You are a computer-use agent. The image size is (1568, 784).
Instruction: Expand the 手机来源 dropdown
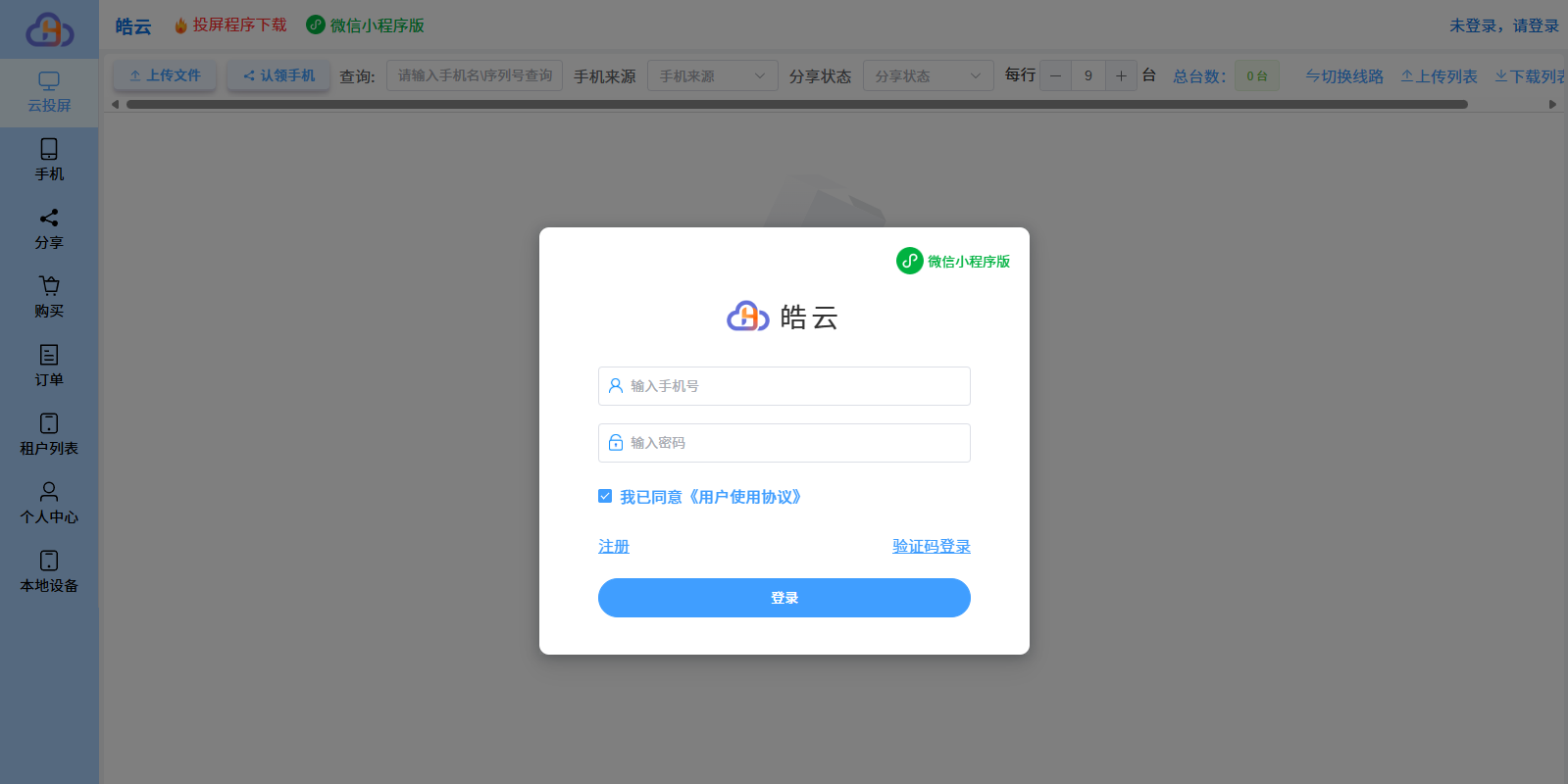coord(712,76)
